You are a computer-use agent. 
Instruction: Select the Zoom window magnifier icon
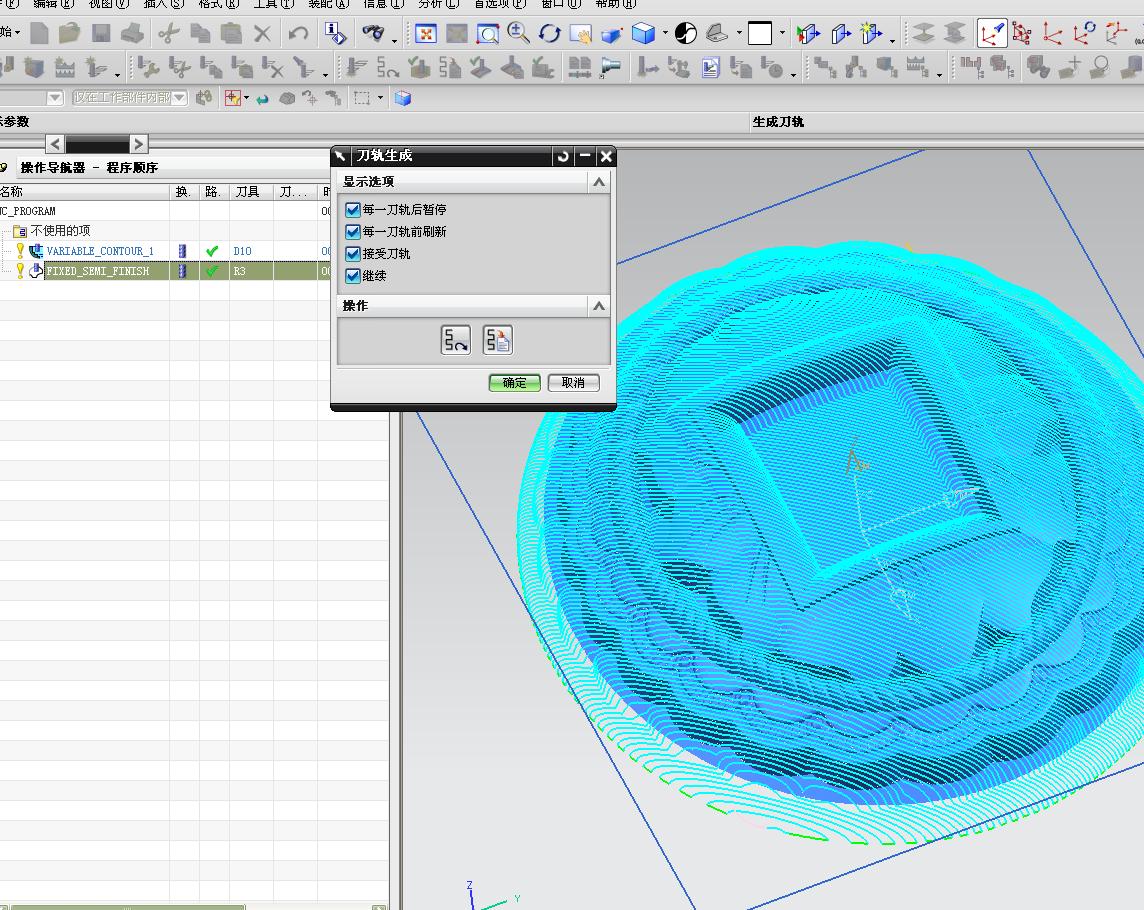coord(487,34)
